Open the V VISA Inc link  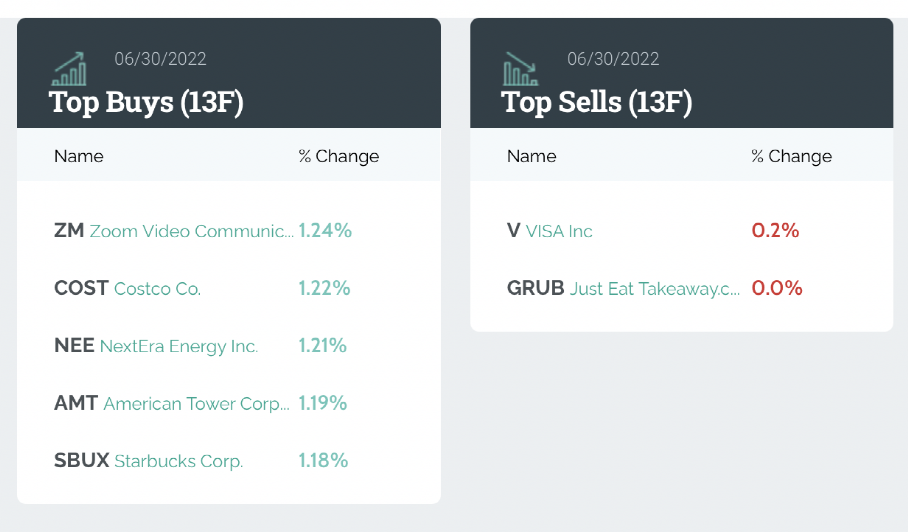click(x=550, y=231)
